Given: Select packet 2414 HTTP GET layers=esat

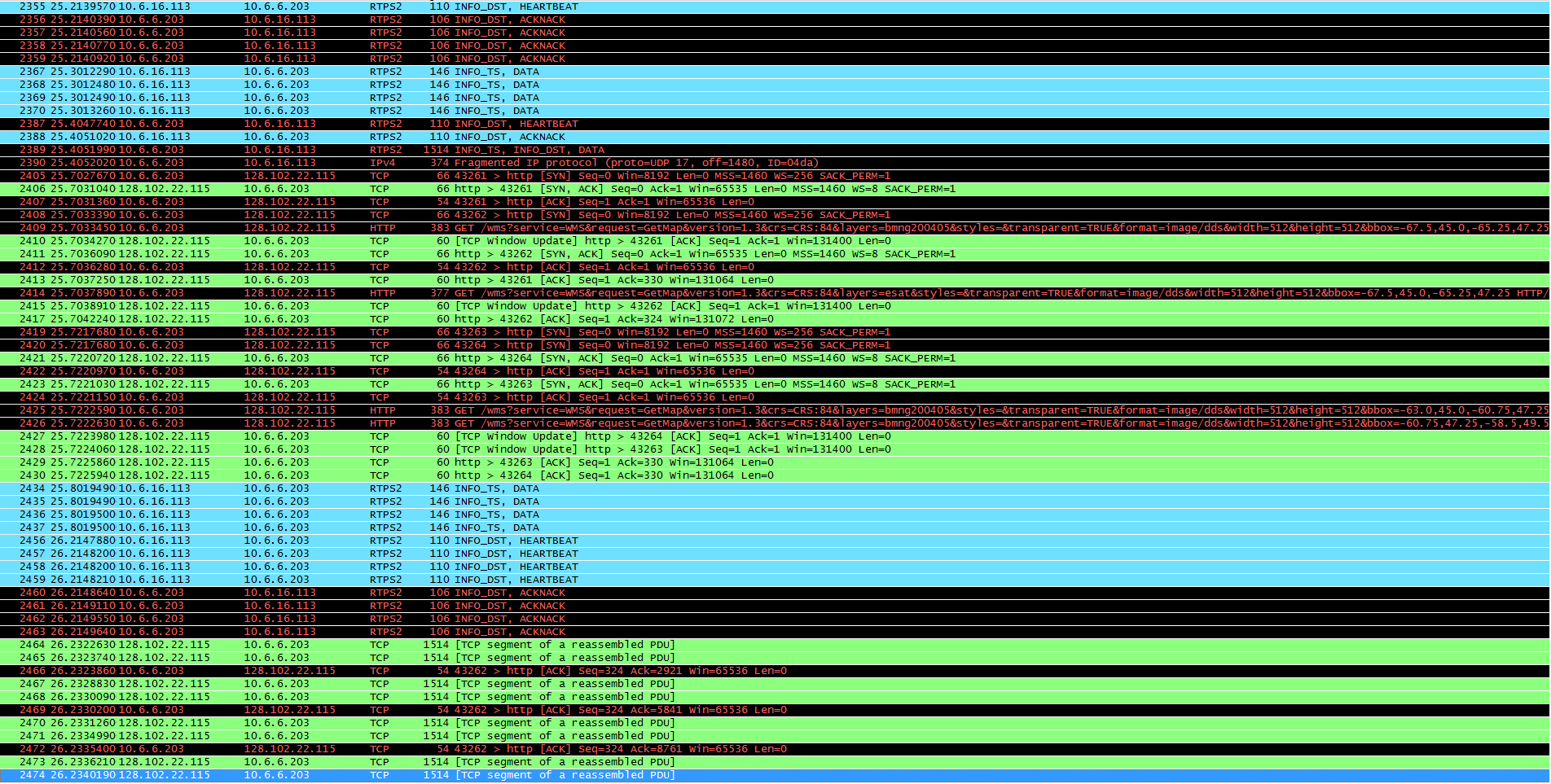Looking at the screenshot, I should (775, 293).
